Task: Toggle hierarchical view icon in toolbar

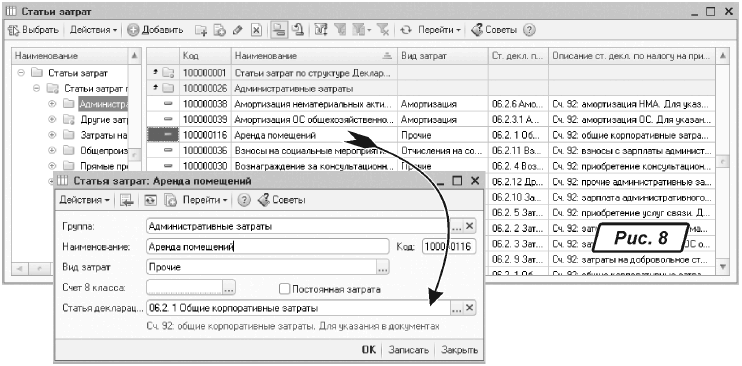Action: click(x=280, y=30)
